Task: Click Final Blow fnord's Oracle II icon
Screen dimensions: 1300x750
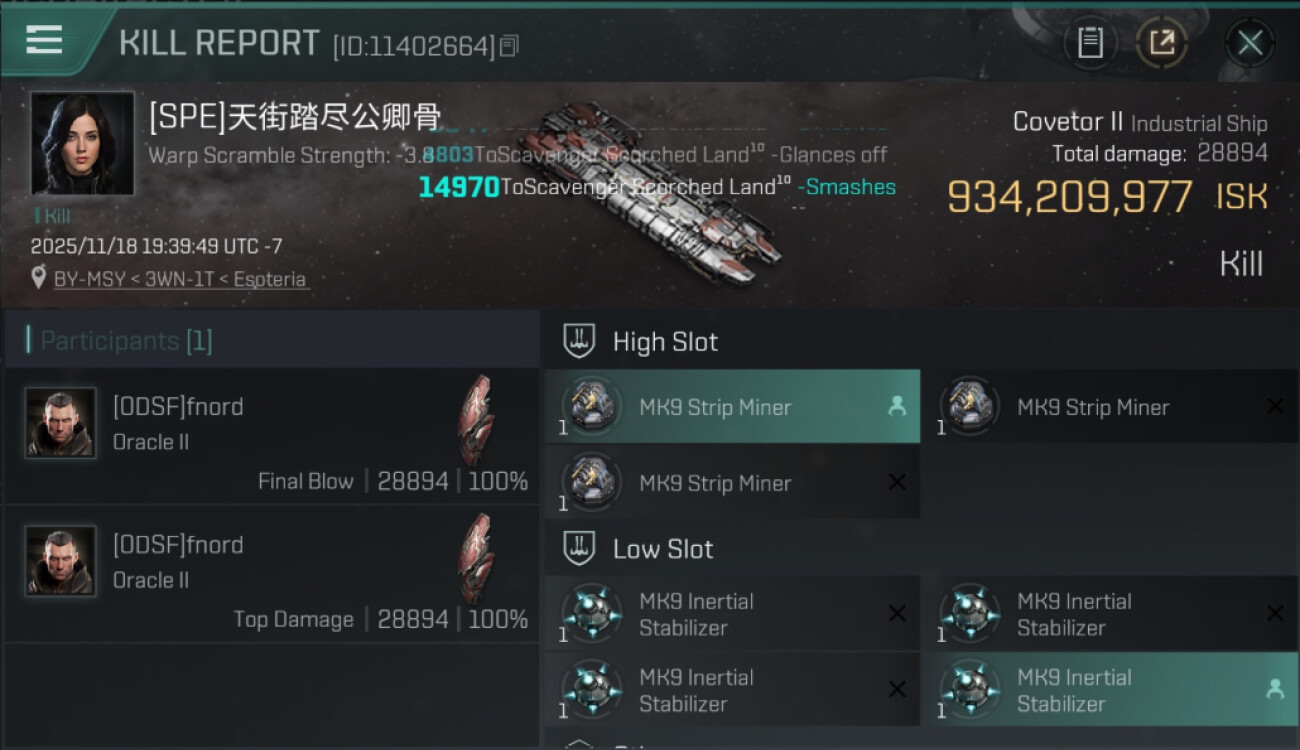Action: pyautogui.click(x=476, y=420)
